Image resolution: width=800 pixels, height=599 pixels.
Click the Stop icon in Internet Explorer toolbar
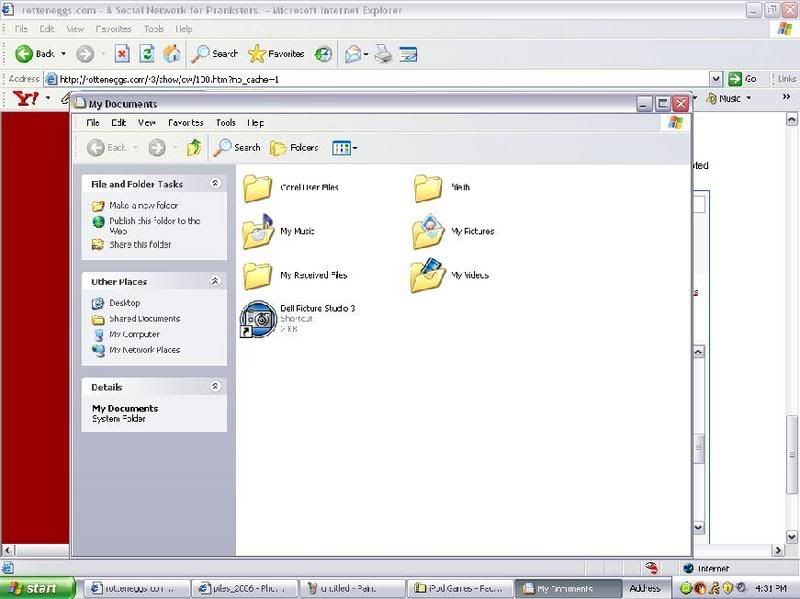[122, 54]
